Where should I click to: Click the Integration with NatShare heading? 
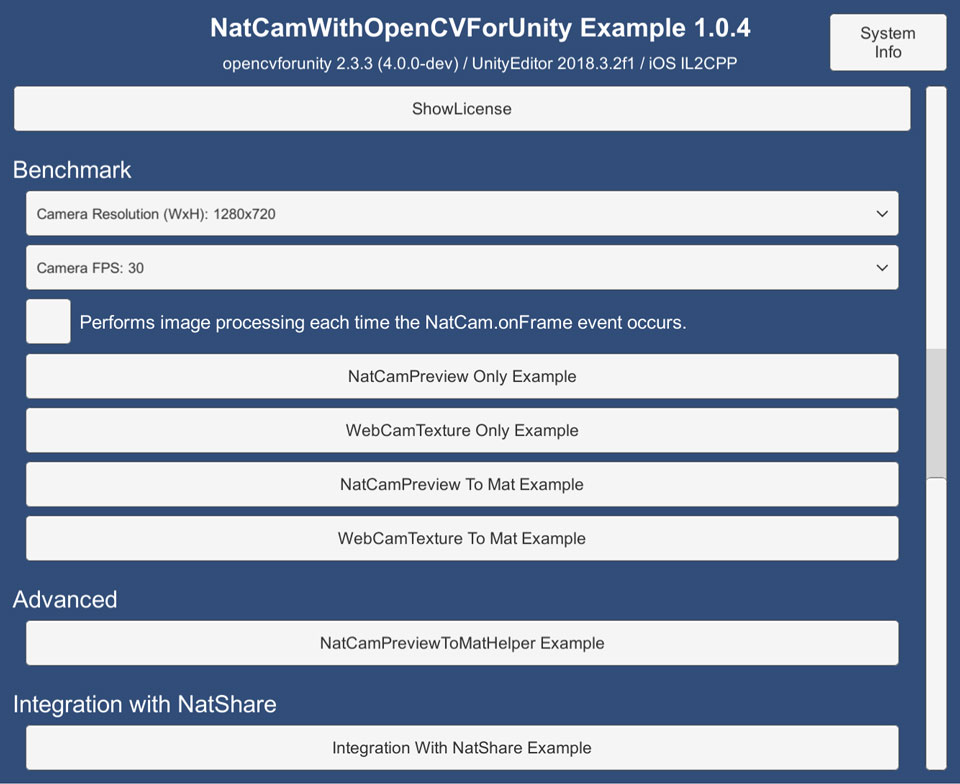(144, 704)
